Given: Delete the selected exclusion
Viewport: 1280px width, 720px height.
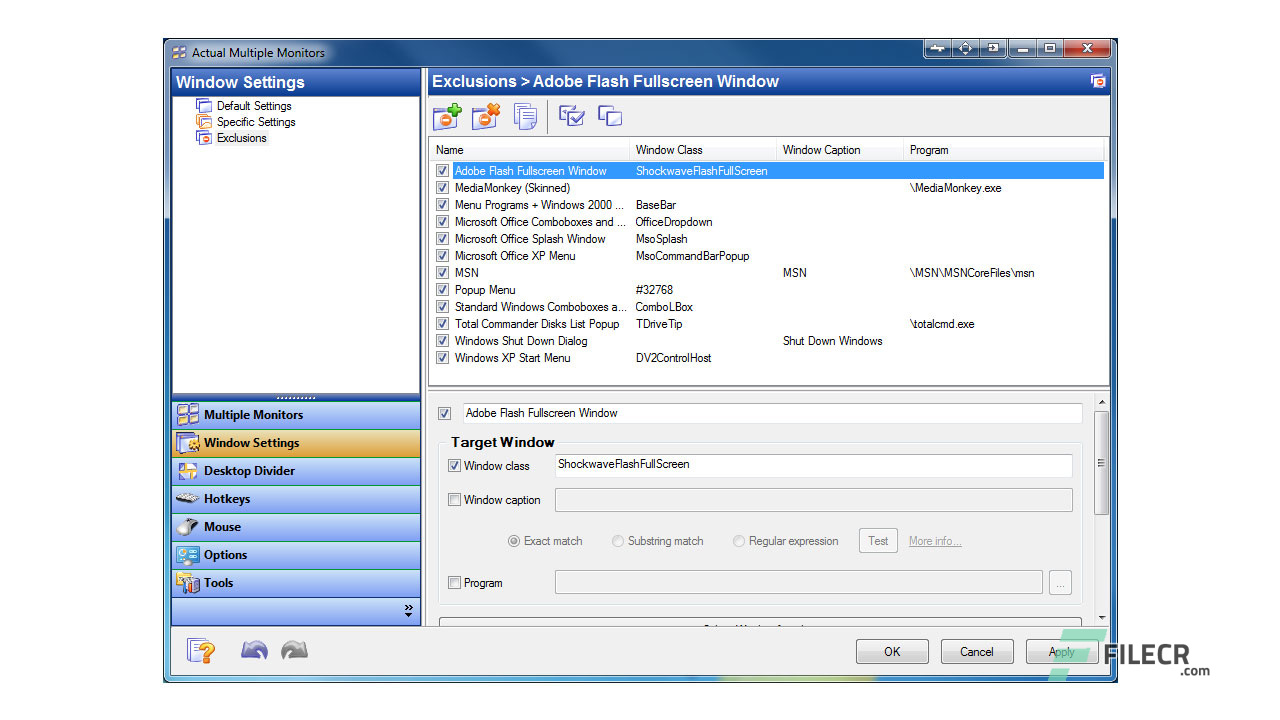Looking at the screenshot, I should click(x=486, y=116).
